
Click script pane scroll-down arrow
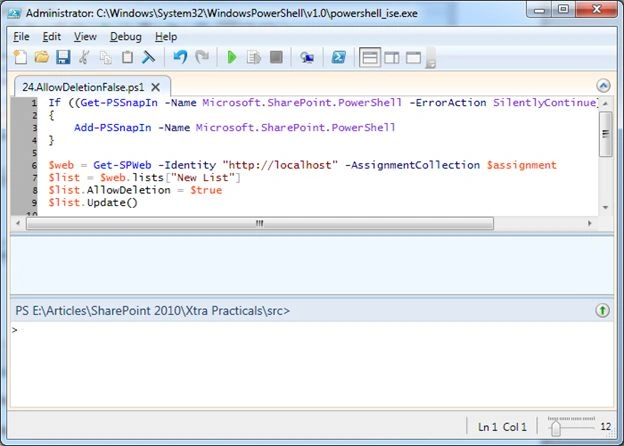click(605, 207)
